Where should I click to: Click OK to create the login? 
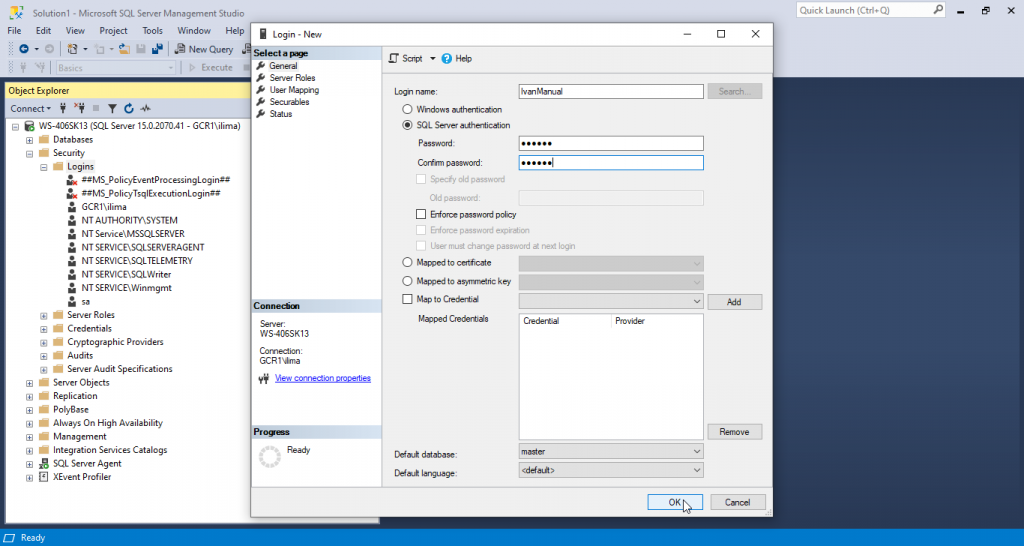click(675, 502)
